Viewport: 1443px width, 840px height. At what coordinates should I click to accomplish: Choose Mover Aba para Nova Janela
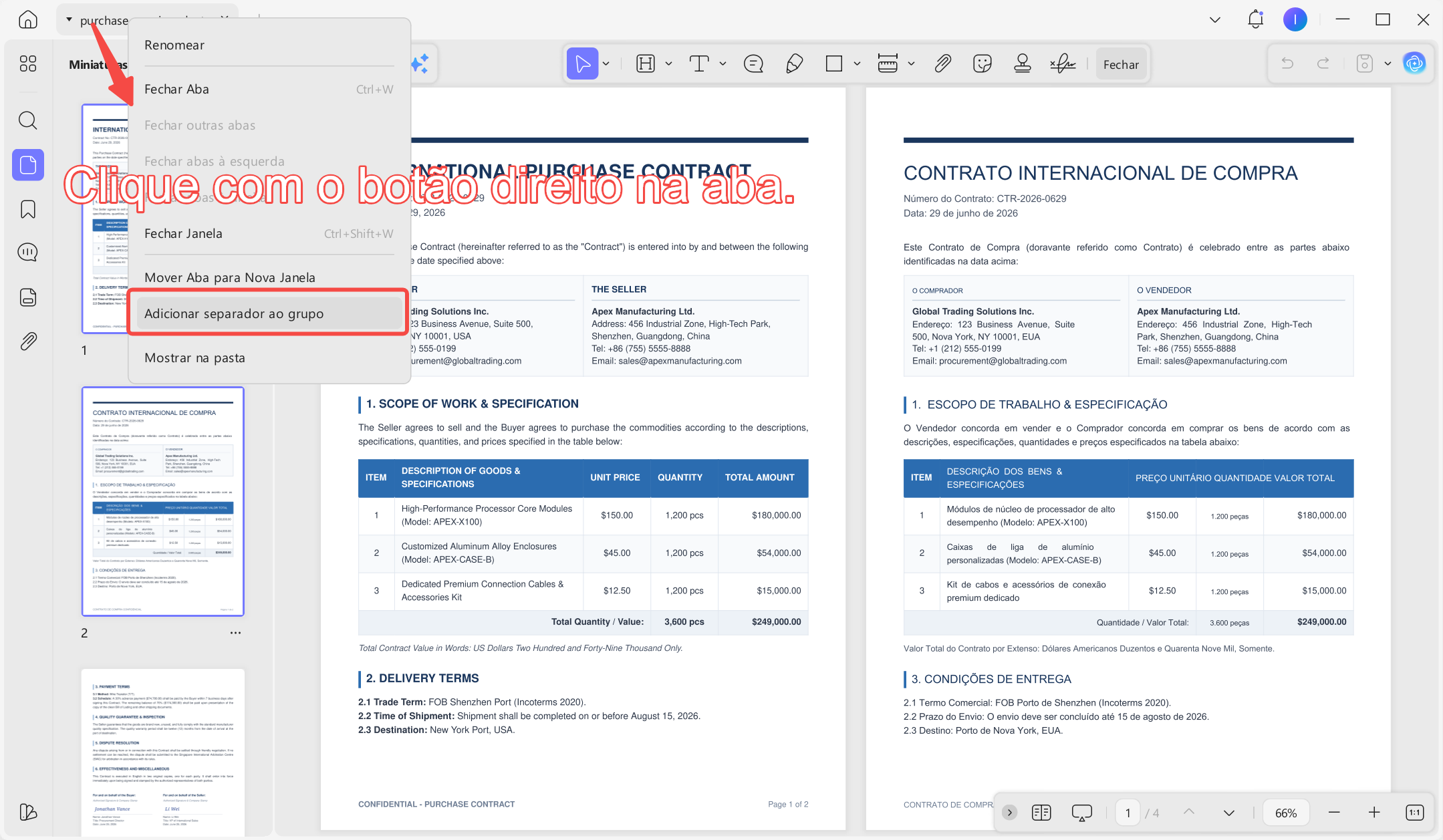269,278
